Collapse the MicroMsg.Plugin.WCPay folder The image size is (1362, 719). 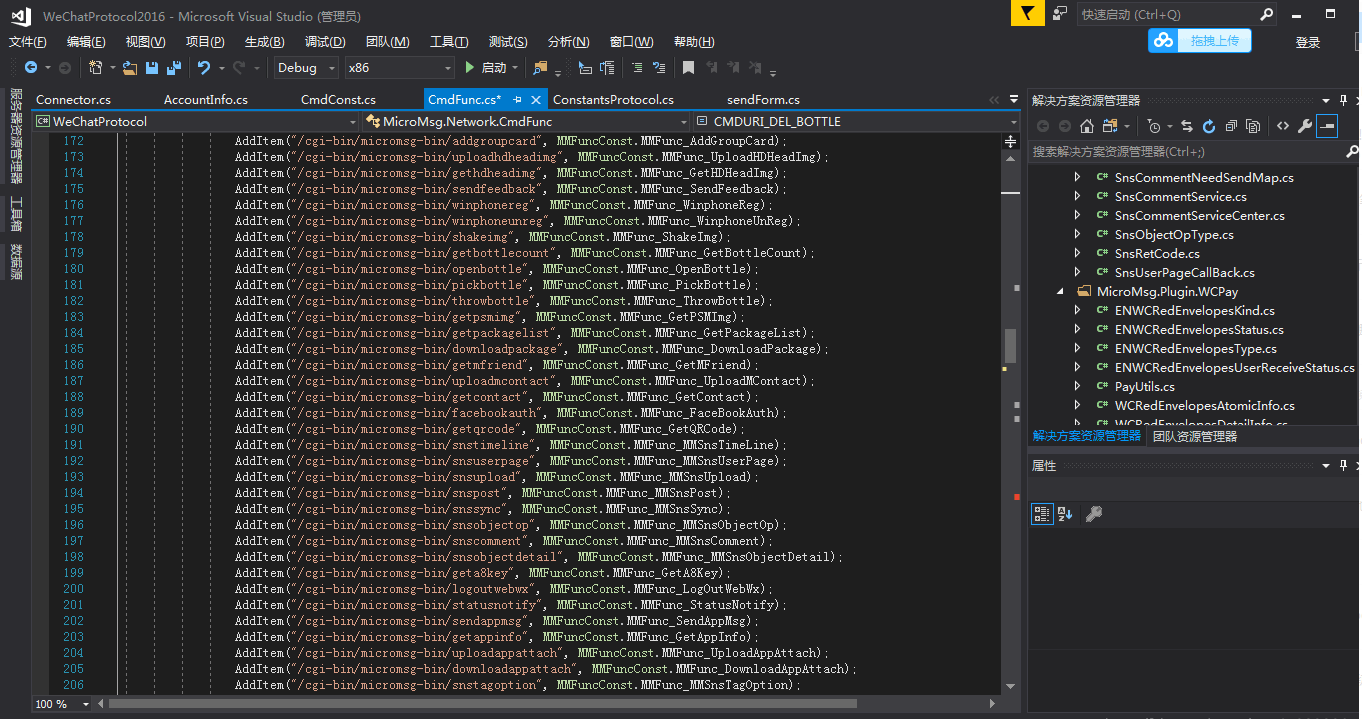[1061, 292]
